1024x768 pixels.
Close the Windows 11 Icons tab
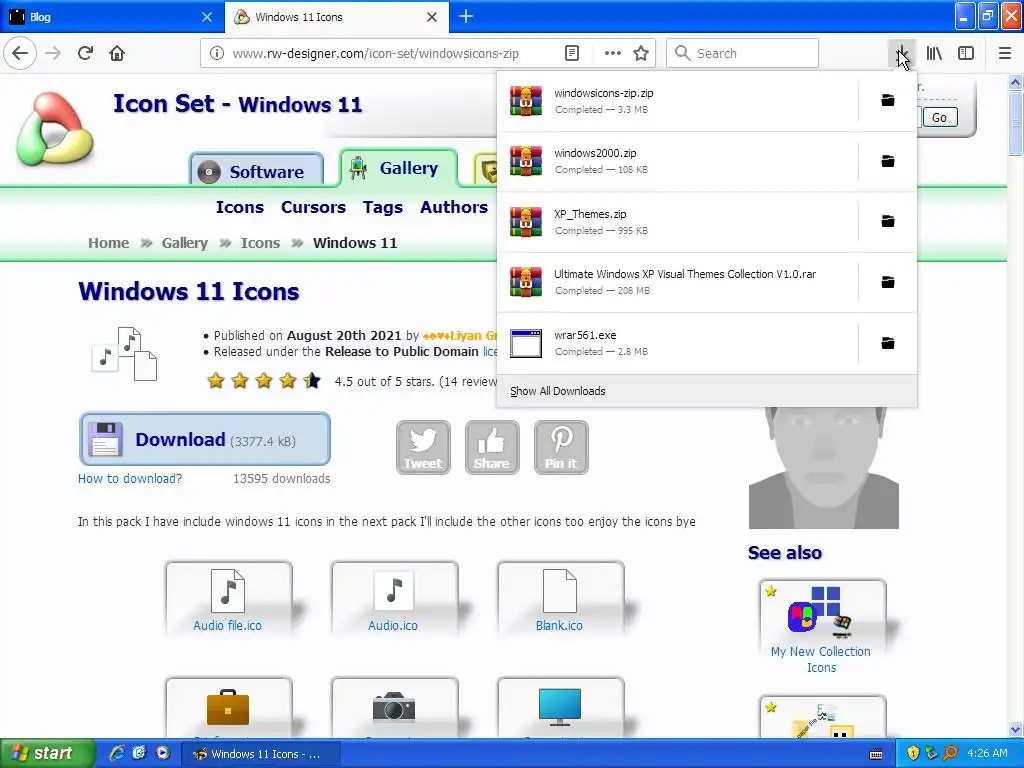432,17
